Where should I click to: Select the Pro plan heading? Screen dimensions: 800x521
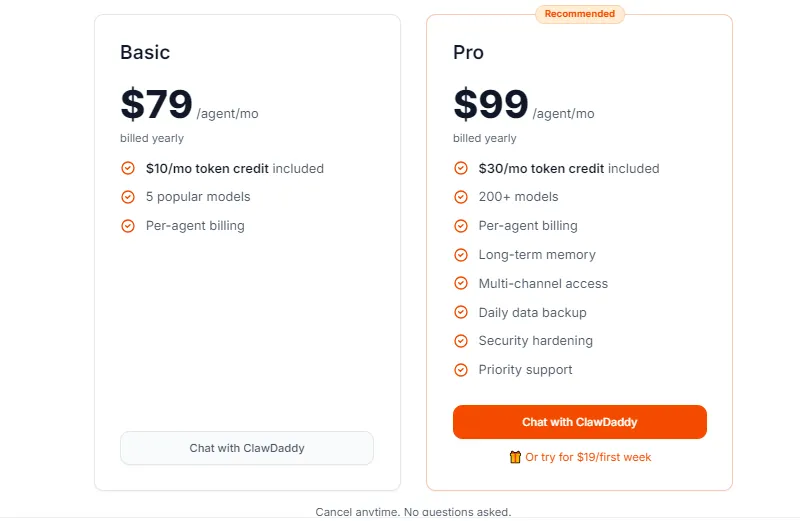[x=468, y=52]
